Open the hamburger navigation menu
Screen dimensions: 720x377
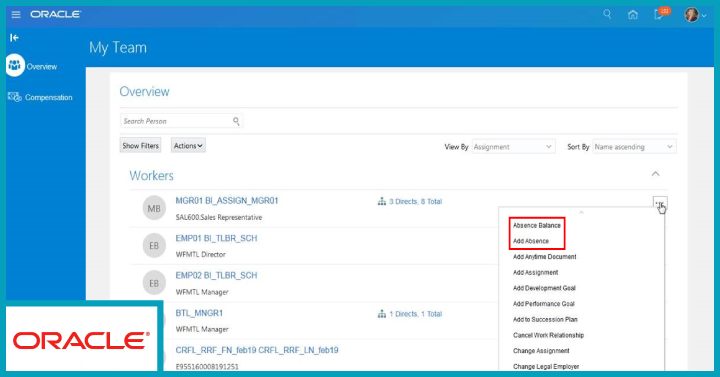tap(16, 15)
